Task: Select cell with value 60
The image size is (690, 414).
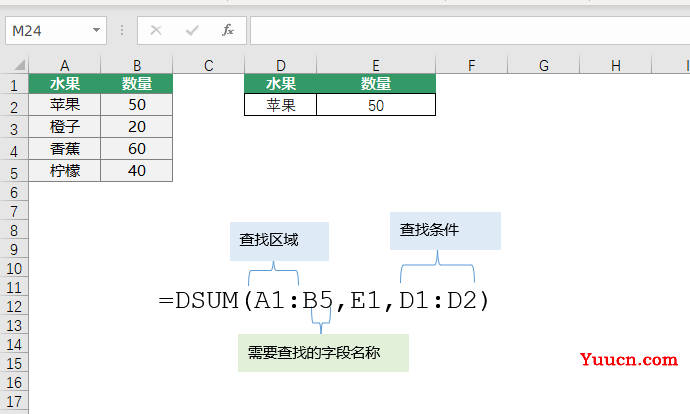Action: point(137,149)
